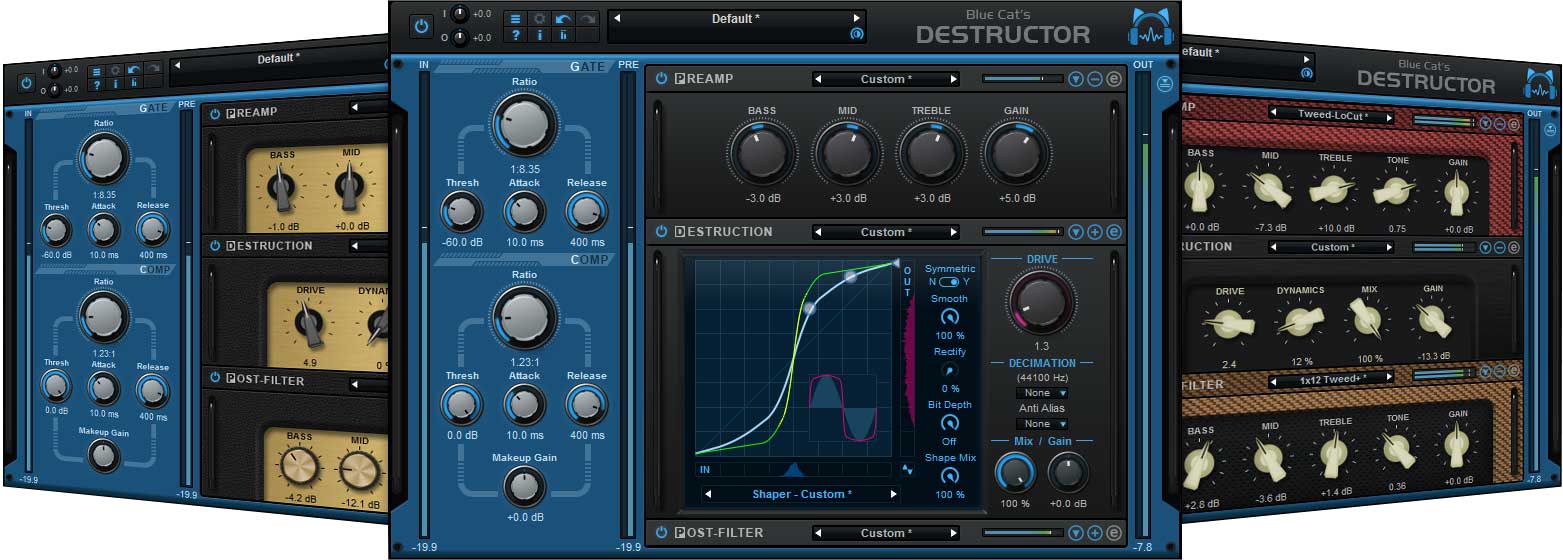The width and height of the screenshot is (1563, 560).
Task: Click the Mix knob showing 100 %
Action: (x=1015, y=472)
